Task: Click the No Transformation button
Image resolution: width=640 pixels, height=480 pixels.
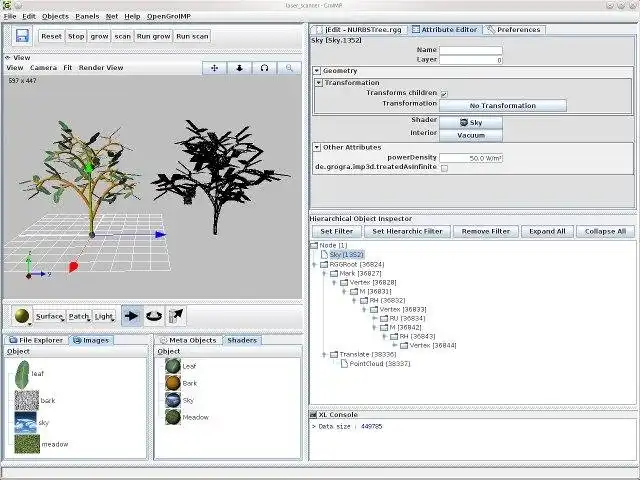Action: point(503,105)
